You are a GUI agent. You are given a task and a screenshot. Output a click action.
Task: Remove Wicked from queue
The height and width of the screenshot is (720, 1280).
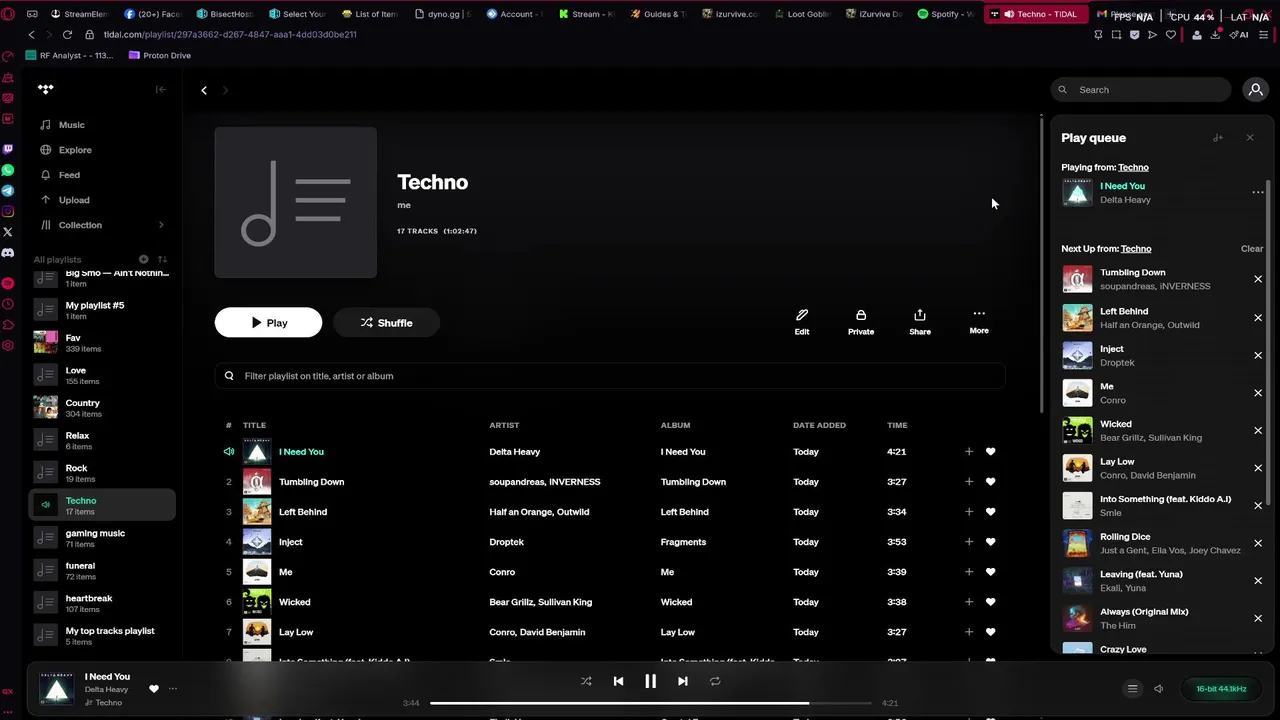(x=1258, y=430)
